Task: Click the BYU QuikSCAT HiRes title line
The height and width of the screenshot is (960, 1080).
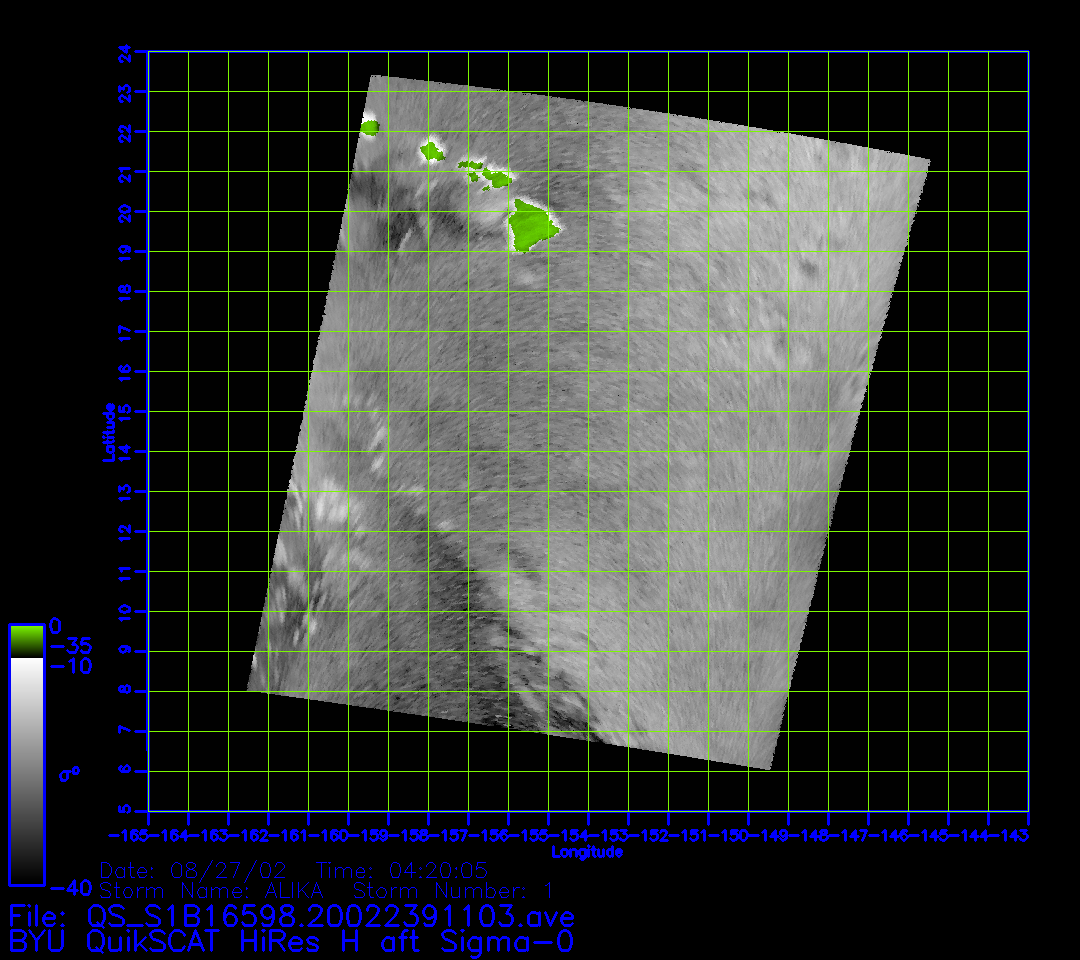Action: pyautogui.click(x=290, y=941)
